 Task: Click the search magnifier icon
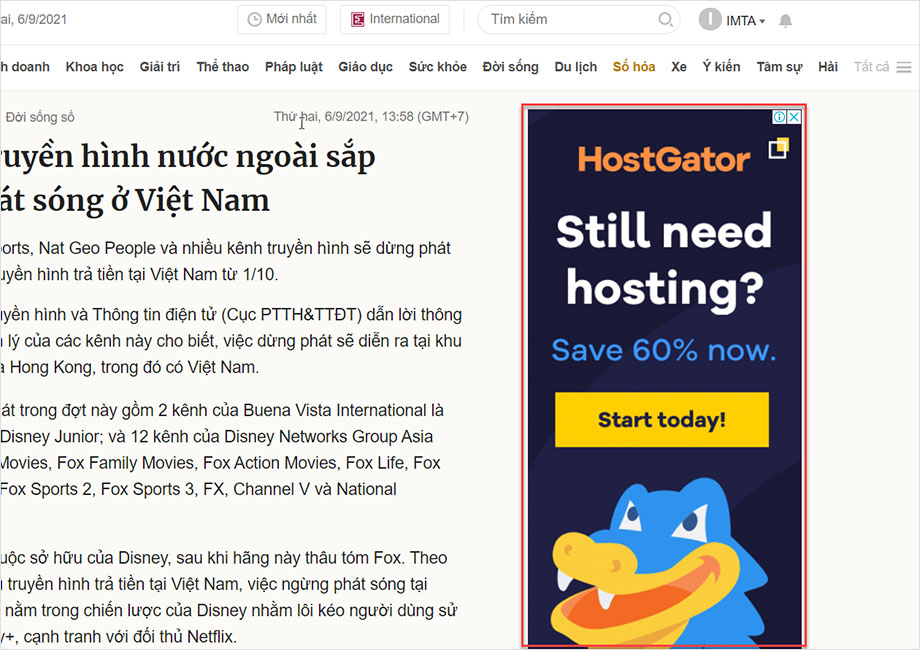(664, 19)
